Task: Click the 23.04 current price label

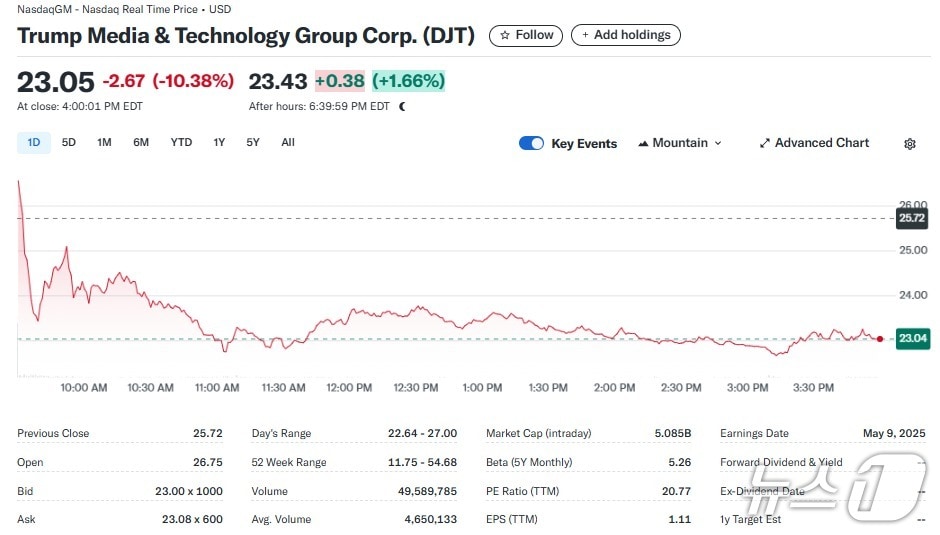Action: pos(913,339)
